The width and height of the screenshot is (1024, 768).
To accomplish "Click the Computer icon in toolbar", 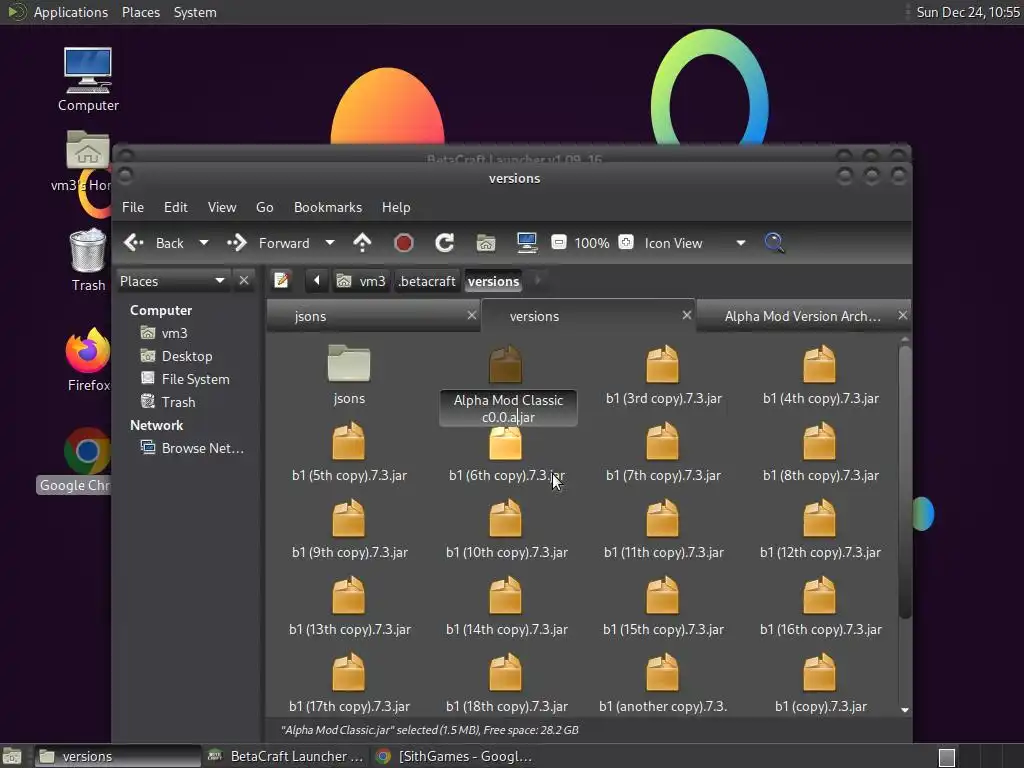I will tap(527, 243).
